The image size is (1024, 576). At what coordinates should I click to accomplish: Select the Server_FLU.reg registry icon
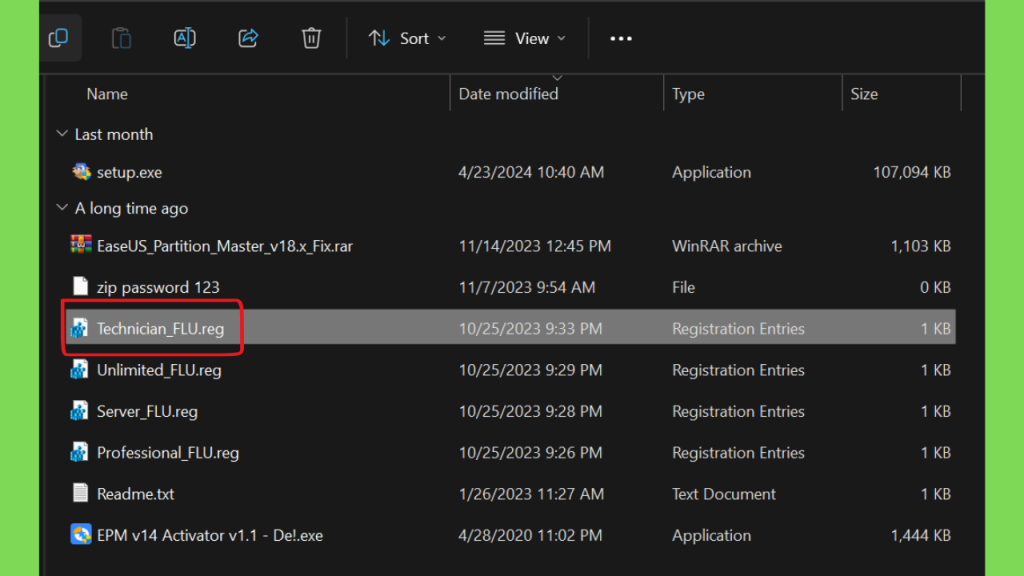point(80,411)
